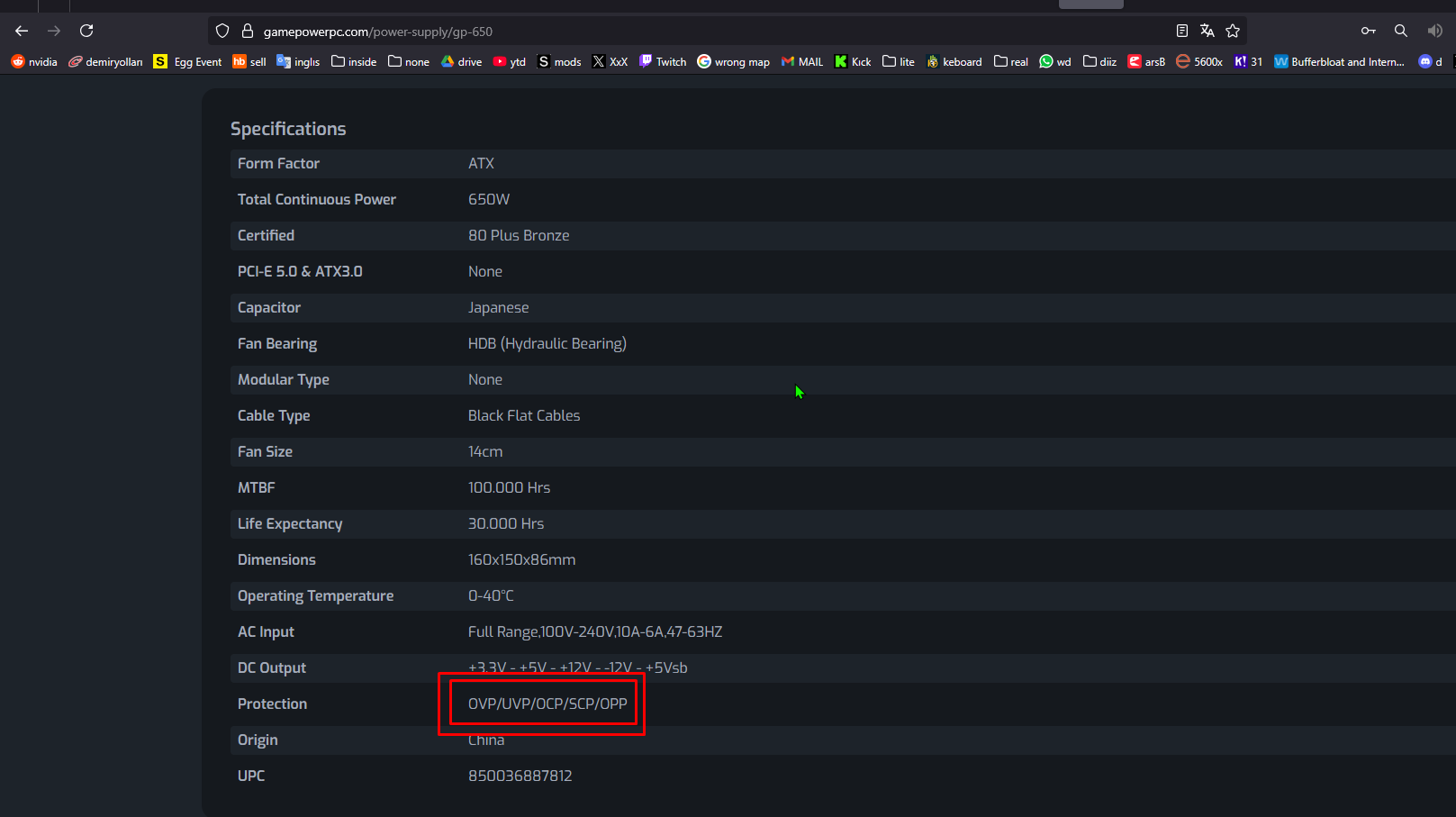Screen dimensions: 1456x817
Task: Open the keboard bookmark
Action: [954, 61]
